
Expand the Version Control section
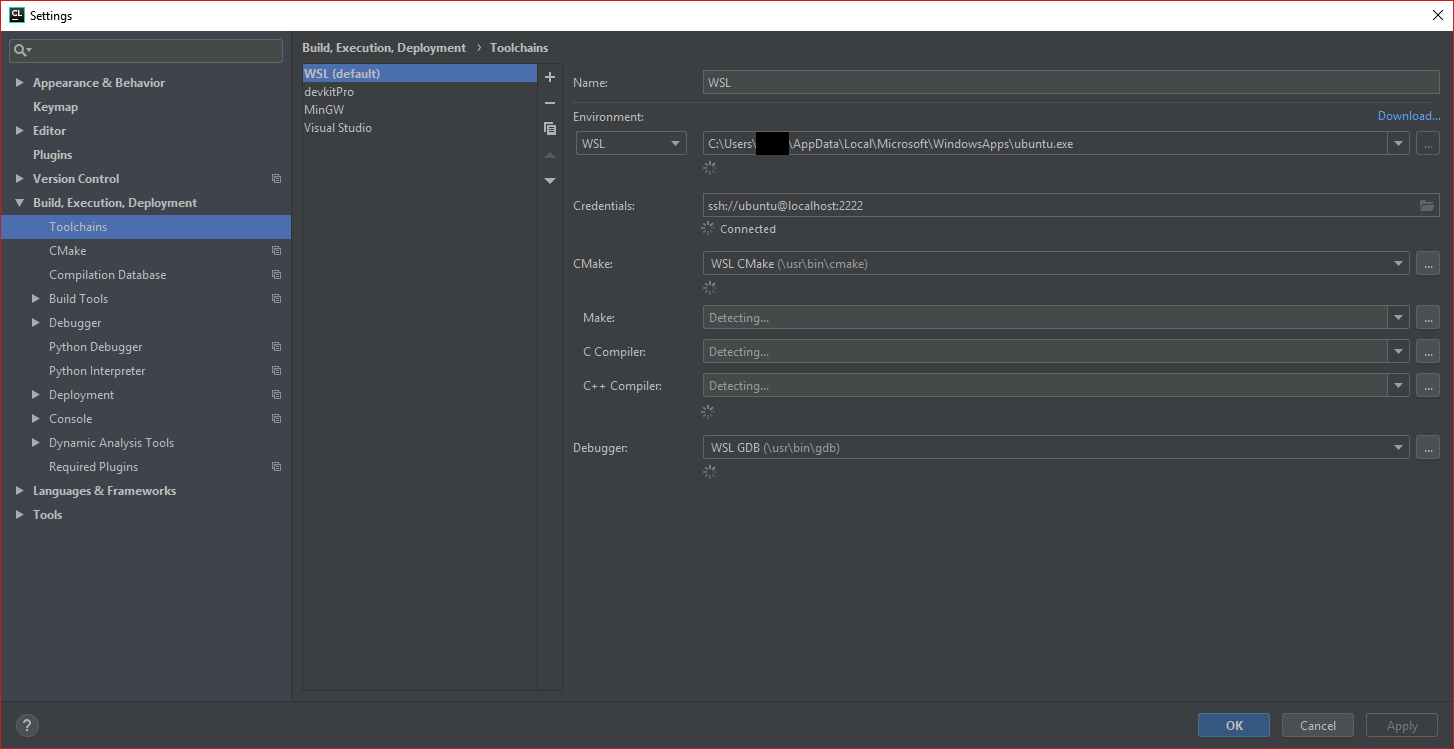pos(19,179)
